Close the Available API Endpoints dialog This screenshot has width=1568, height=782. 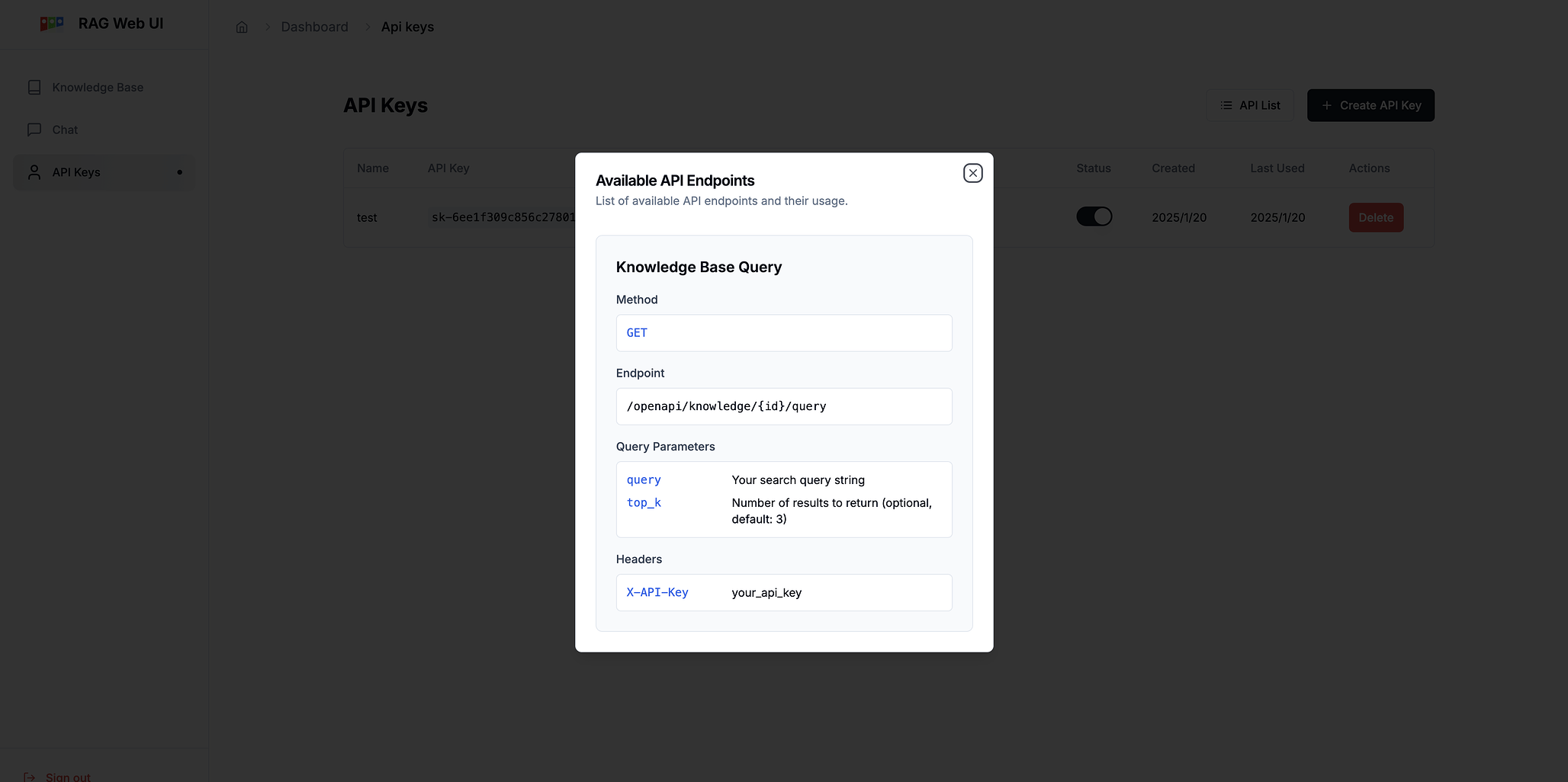click(x=972, y=173)
